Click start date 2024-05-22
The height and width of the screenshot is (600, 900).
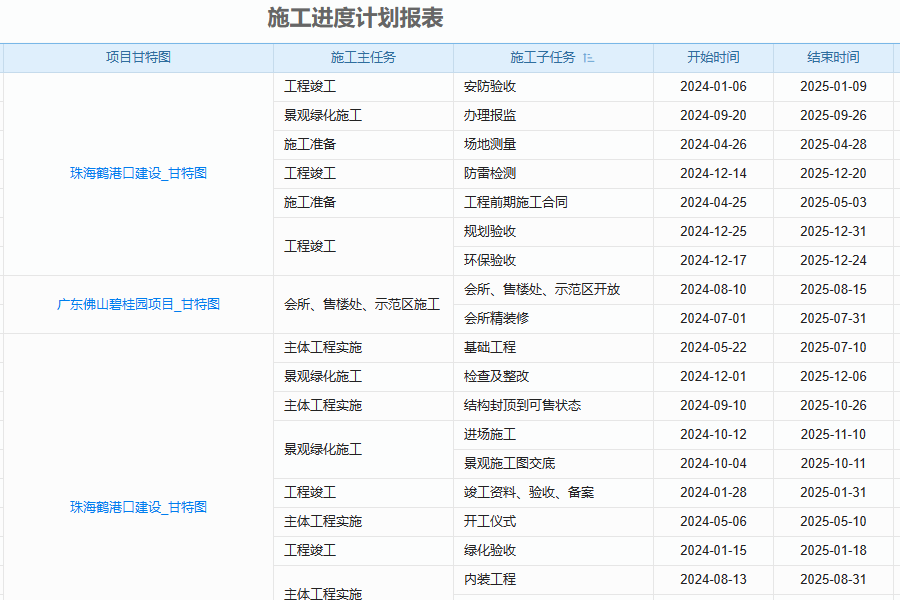coord(713,347)
